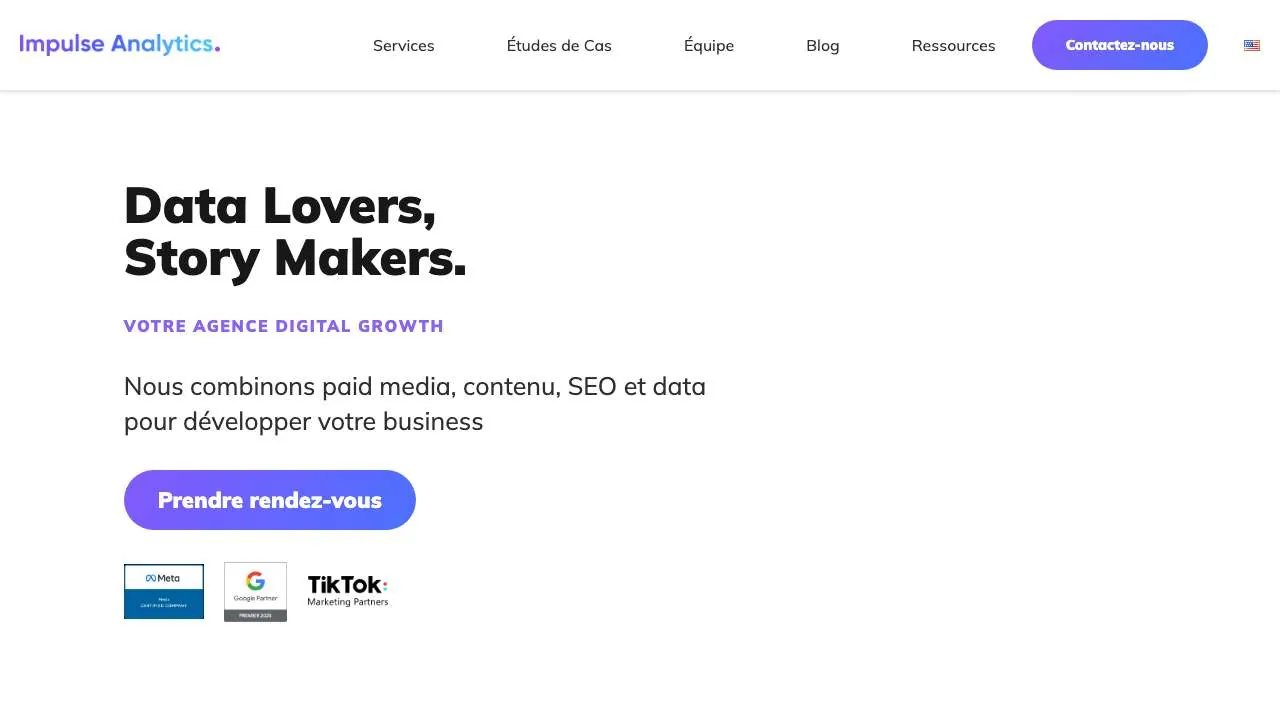The height and width of the screenshot is (720, 1280).
Task: Click the TikTok Marketing Partners logo
Action: point(348,591)
